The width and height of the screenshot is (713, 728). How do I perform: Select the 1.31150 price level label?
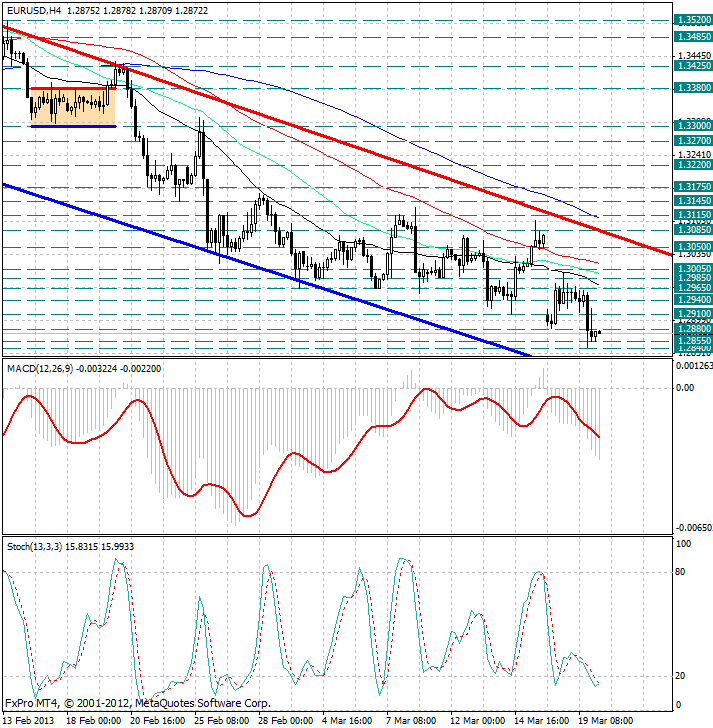click(693, 215)
